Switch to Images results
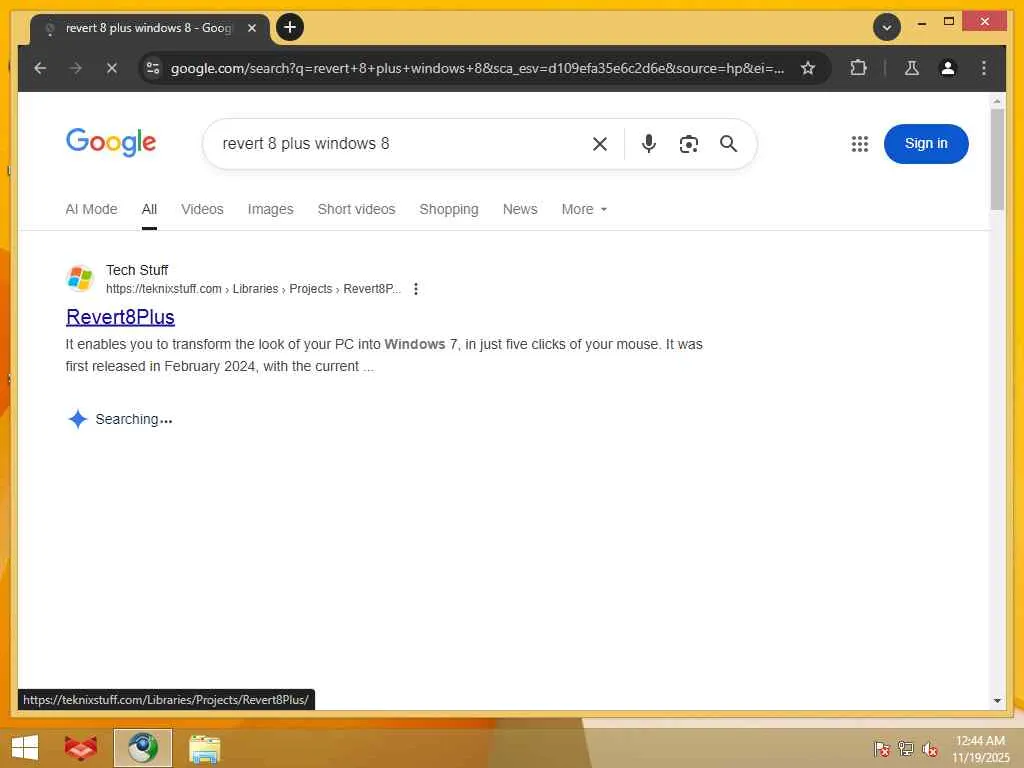This screenshot has height=768, width=1024. point(270,209)
